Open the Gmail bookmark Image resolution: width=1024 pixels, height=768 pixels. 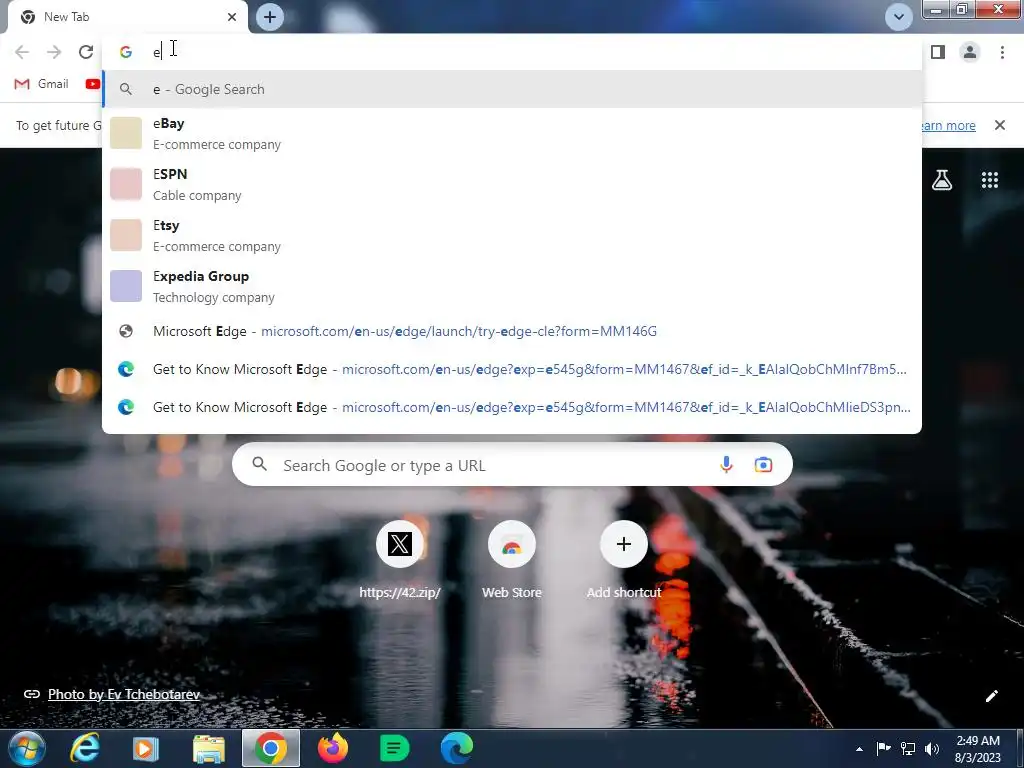click(41, 84)
